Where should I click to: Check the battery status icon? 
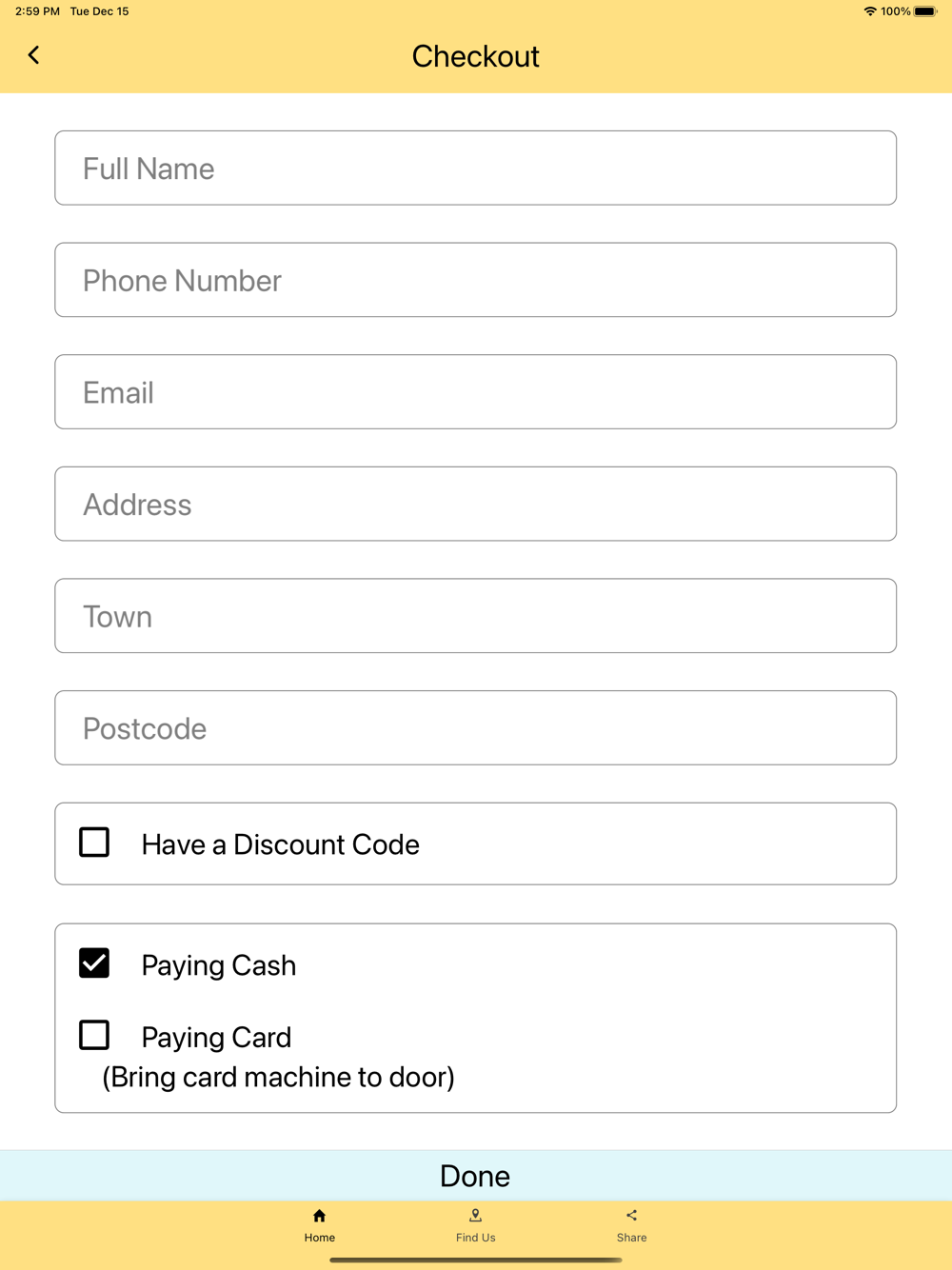point(926,11)
